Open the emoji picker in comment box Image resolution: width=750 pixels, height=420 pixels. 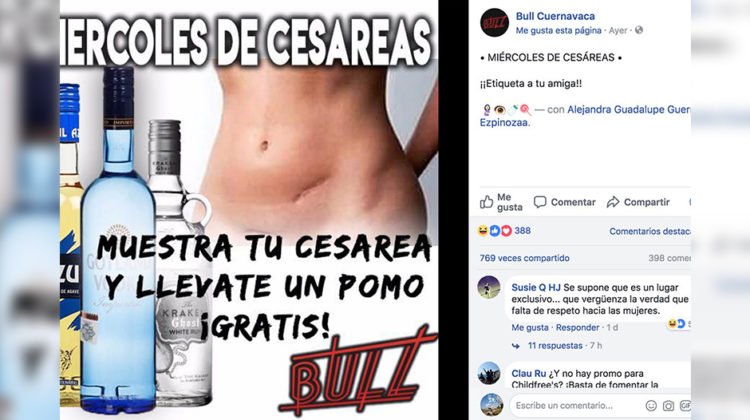651,406
